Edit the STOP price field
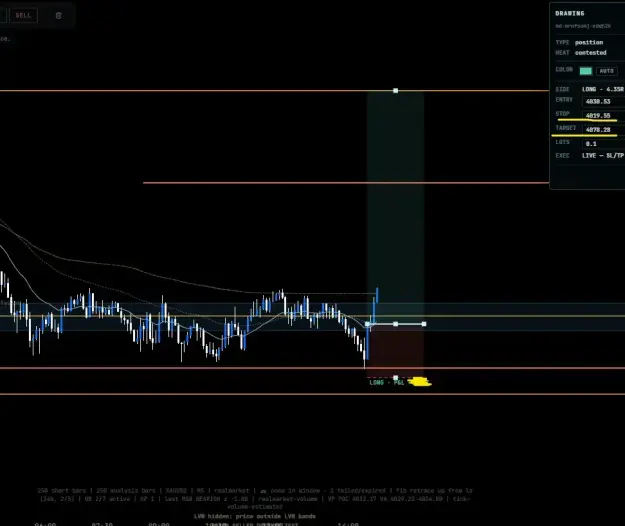The height and width of the screenshot is (526, 625). 603,116
